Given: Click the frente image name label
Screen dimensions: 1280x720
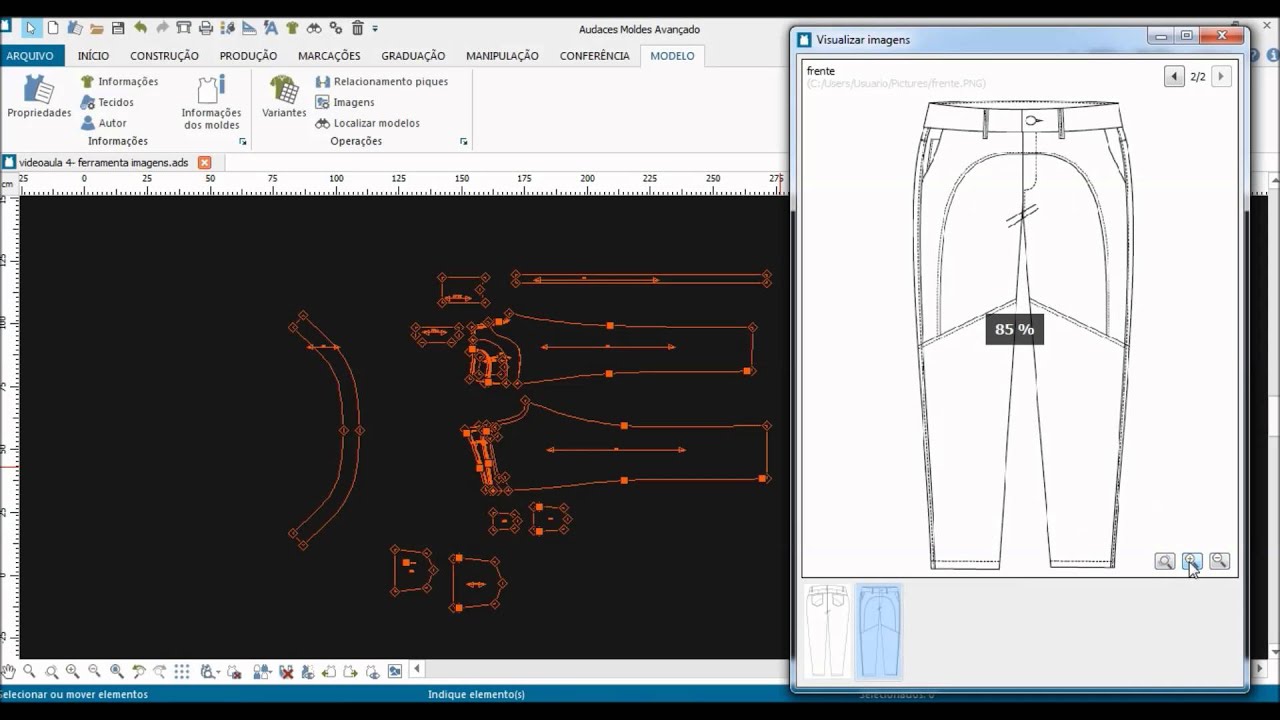Looking at the screenshot, I should point(821,71).
